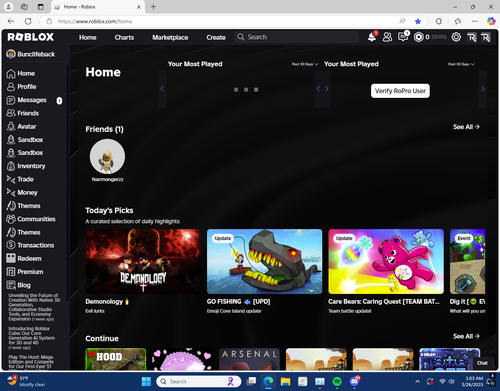Click the middle left-pointing carousel arrow

pos(318,89)
